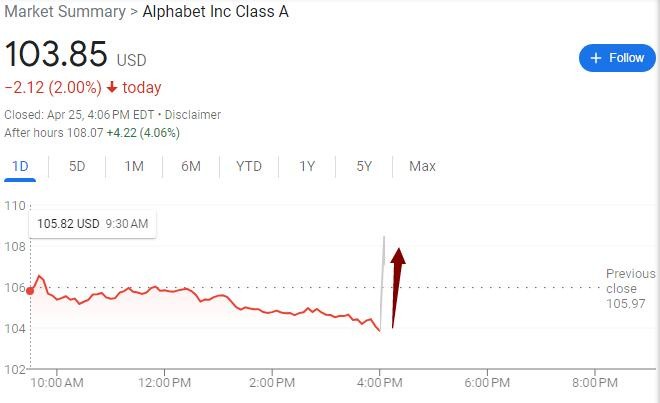
Task: Switch to the 1Y view
Action: [x=307, y=166]
